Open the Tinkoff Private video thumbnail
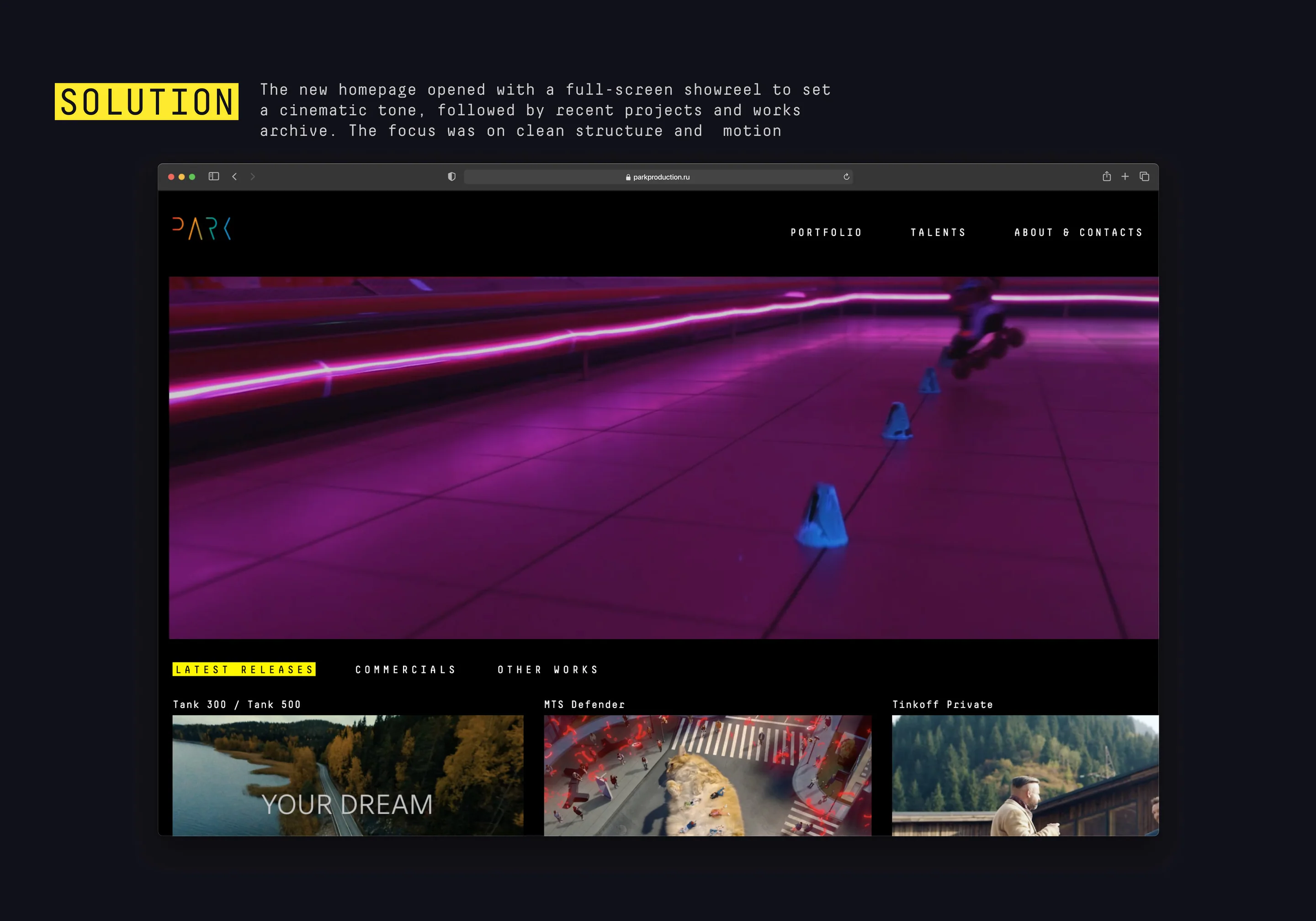1316x921 pixels. (1025, 775)
